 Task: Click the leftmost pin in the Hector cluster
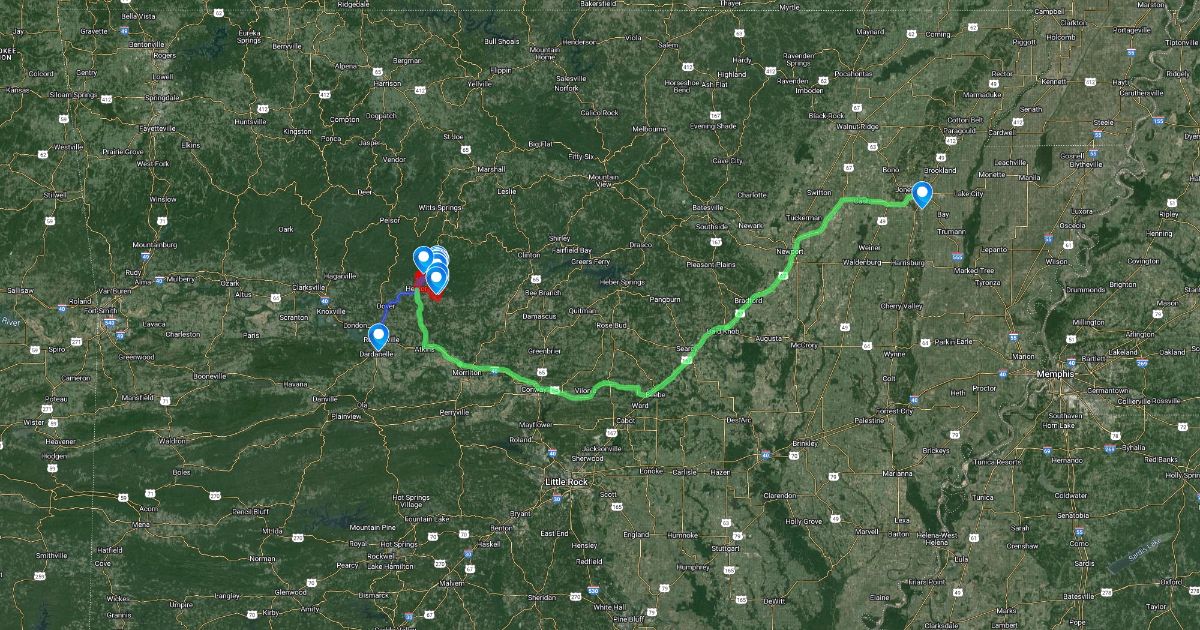(422, 259)
